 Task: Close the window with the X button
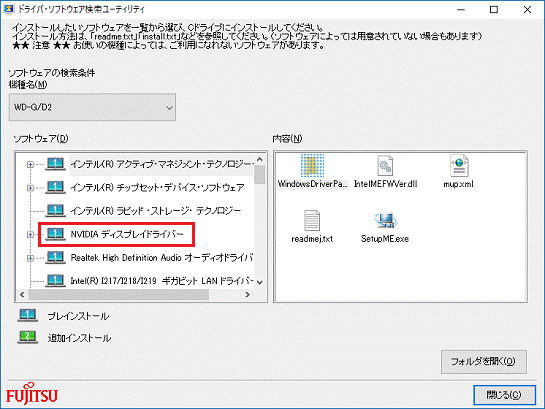(x=527, y=9)
